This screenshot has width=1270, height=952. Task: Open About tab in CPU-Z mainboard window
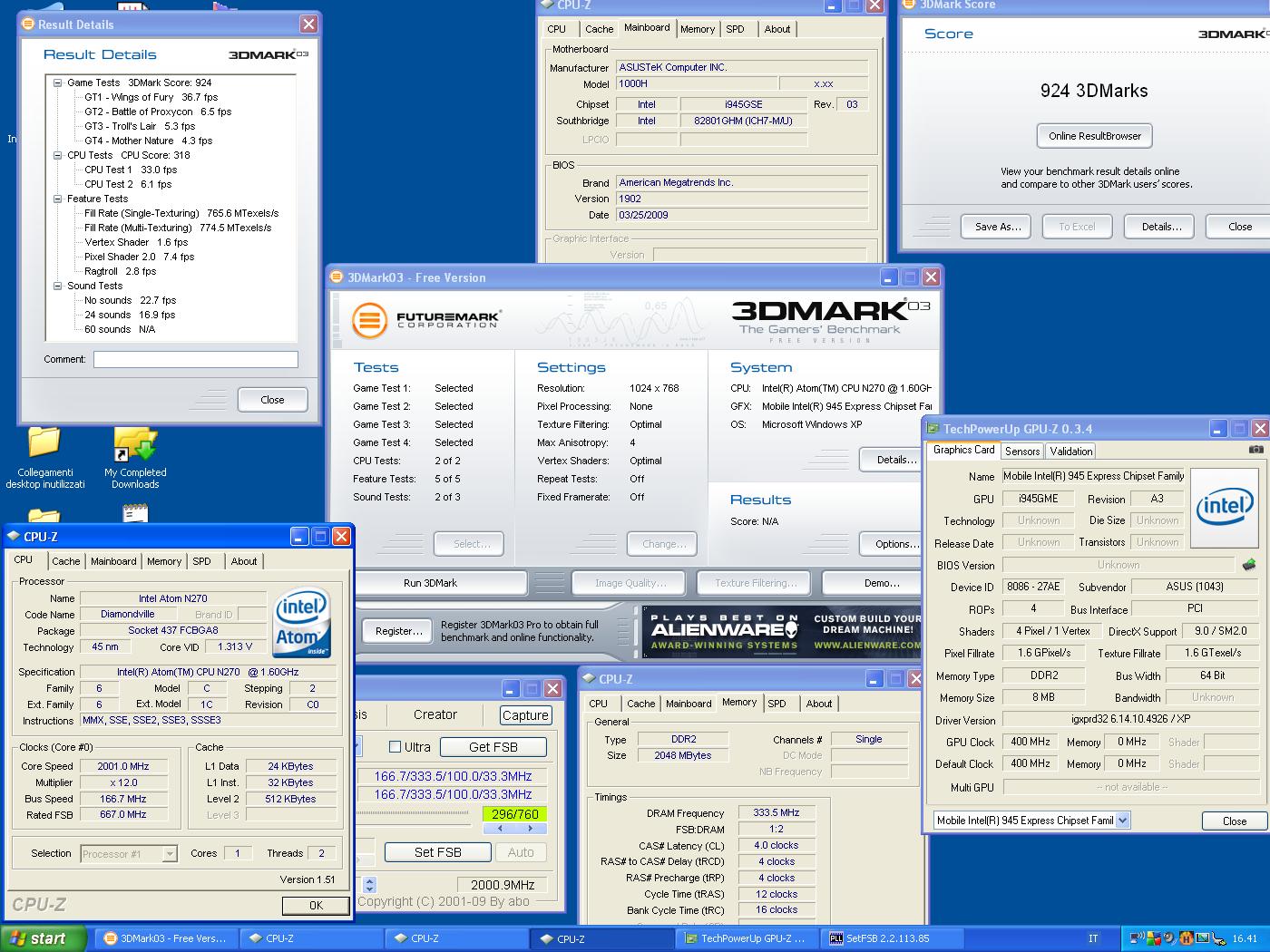point(777,29)
